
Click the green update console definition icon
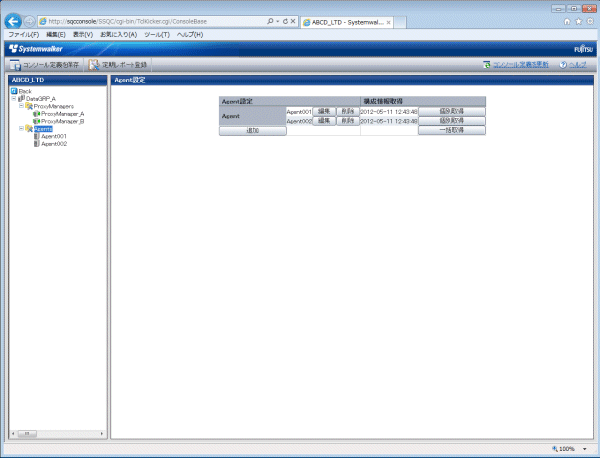[x=487, y=65]
